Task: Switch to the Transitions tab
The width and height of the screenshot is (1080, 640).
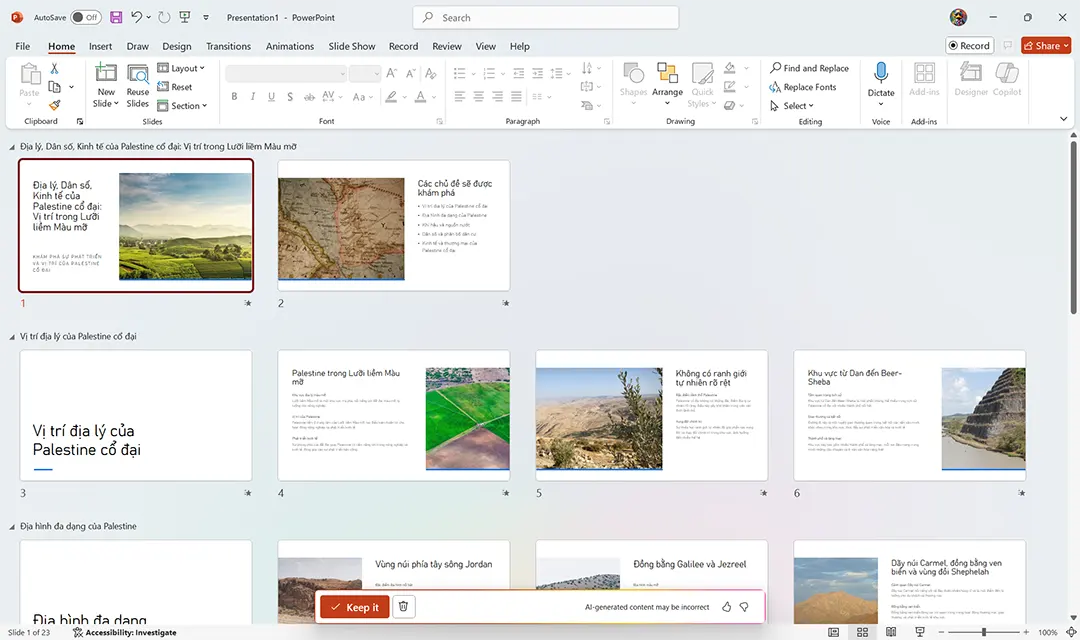Action: (x=228, y=46)
